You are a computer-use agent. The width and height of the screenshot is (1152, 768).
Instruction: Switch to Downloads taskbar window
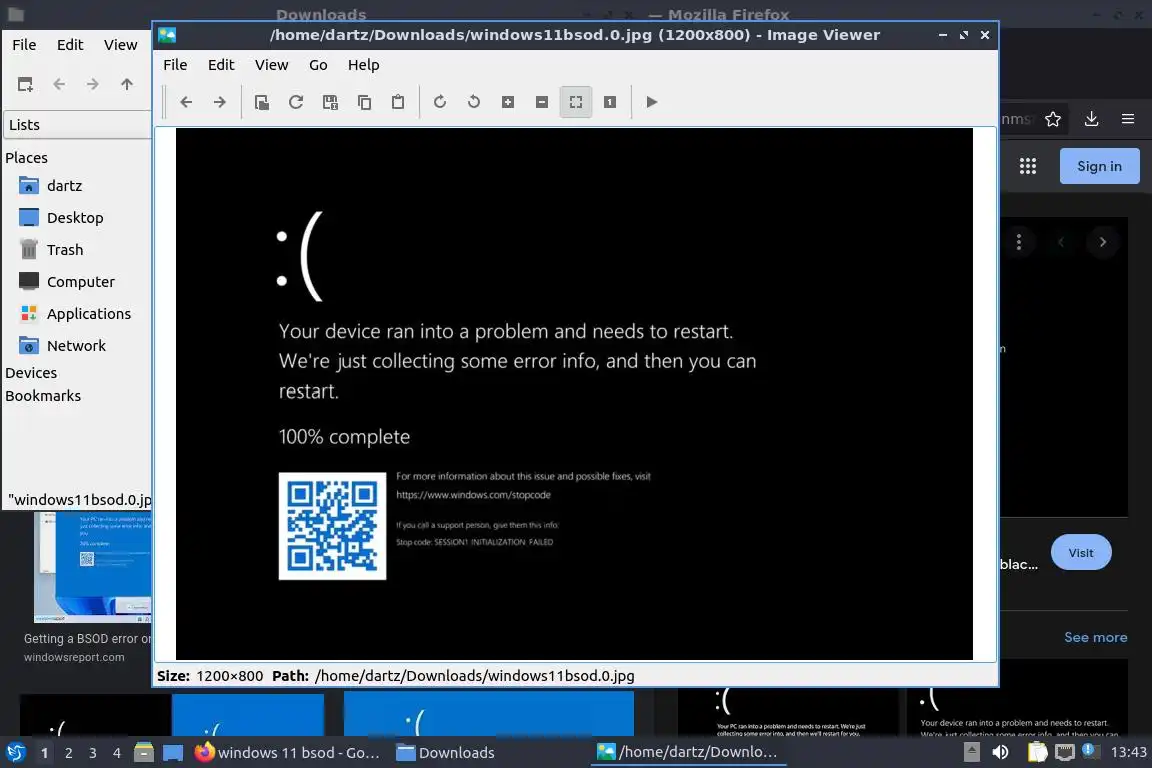point(446,753)
